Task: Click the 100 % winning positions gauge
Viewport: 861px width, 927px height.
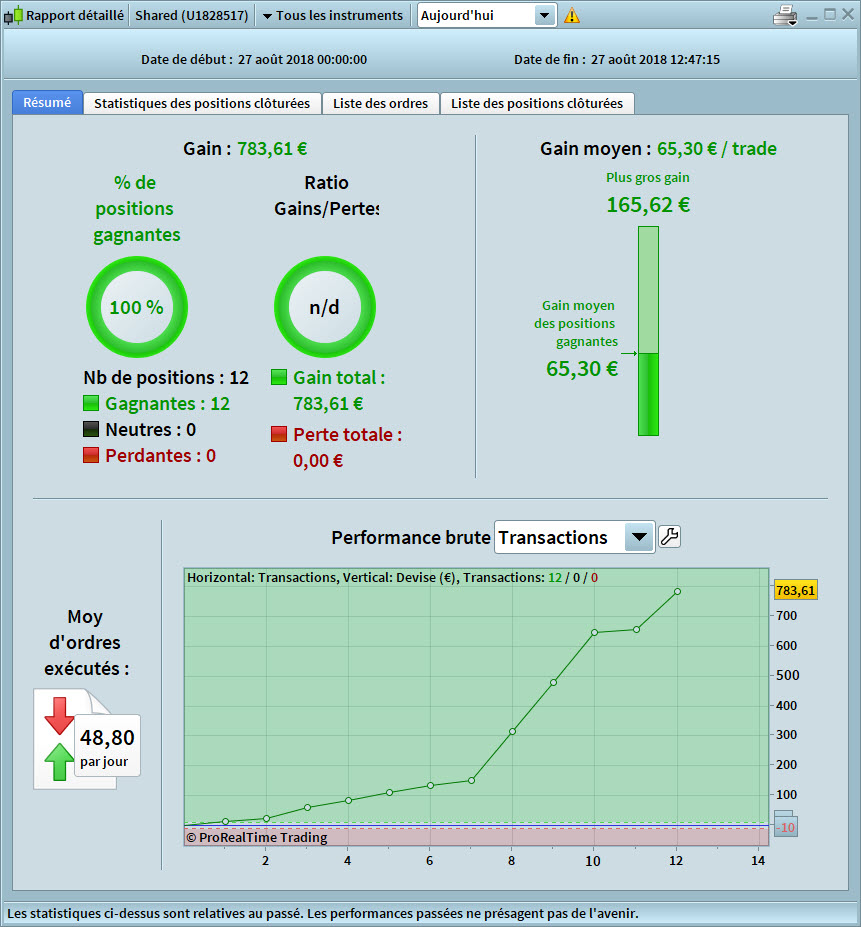Action: (x=137, y=307)
